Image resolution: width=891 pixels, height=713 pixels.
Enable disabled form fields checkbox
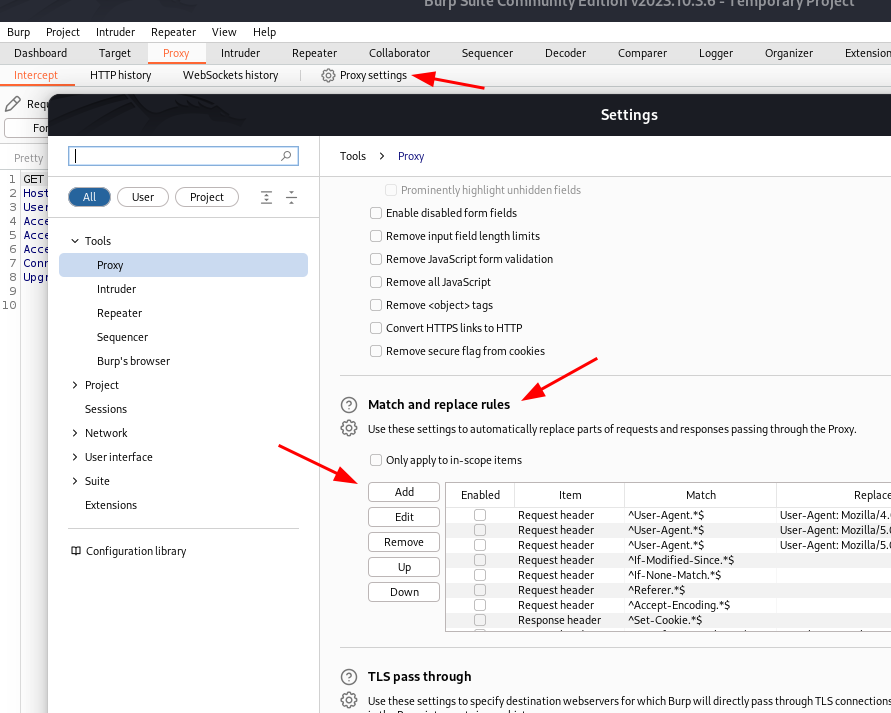pyautogui.click(x=376, y=213)
